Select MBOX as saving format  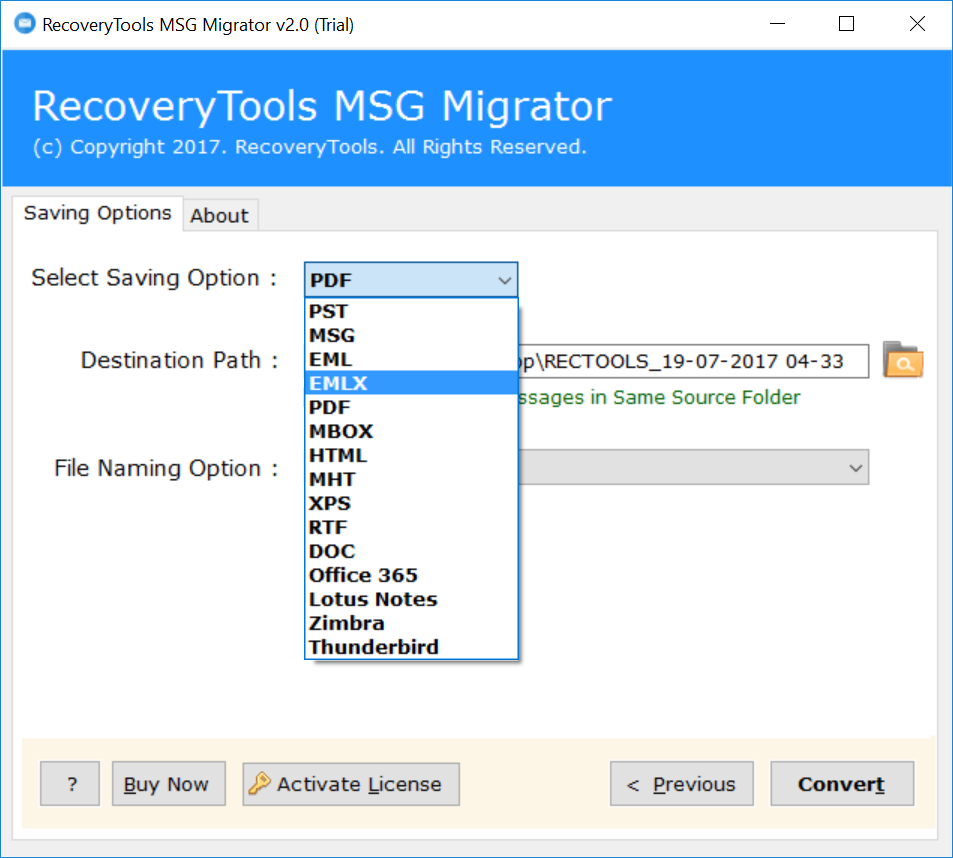(411, 431)
